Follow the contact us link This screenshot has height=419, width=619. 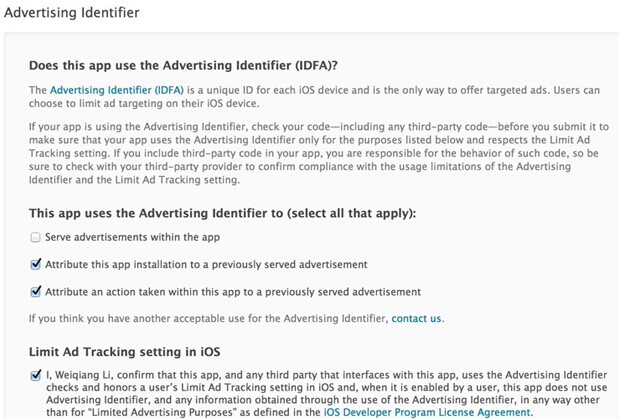[x=416, y=318]
